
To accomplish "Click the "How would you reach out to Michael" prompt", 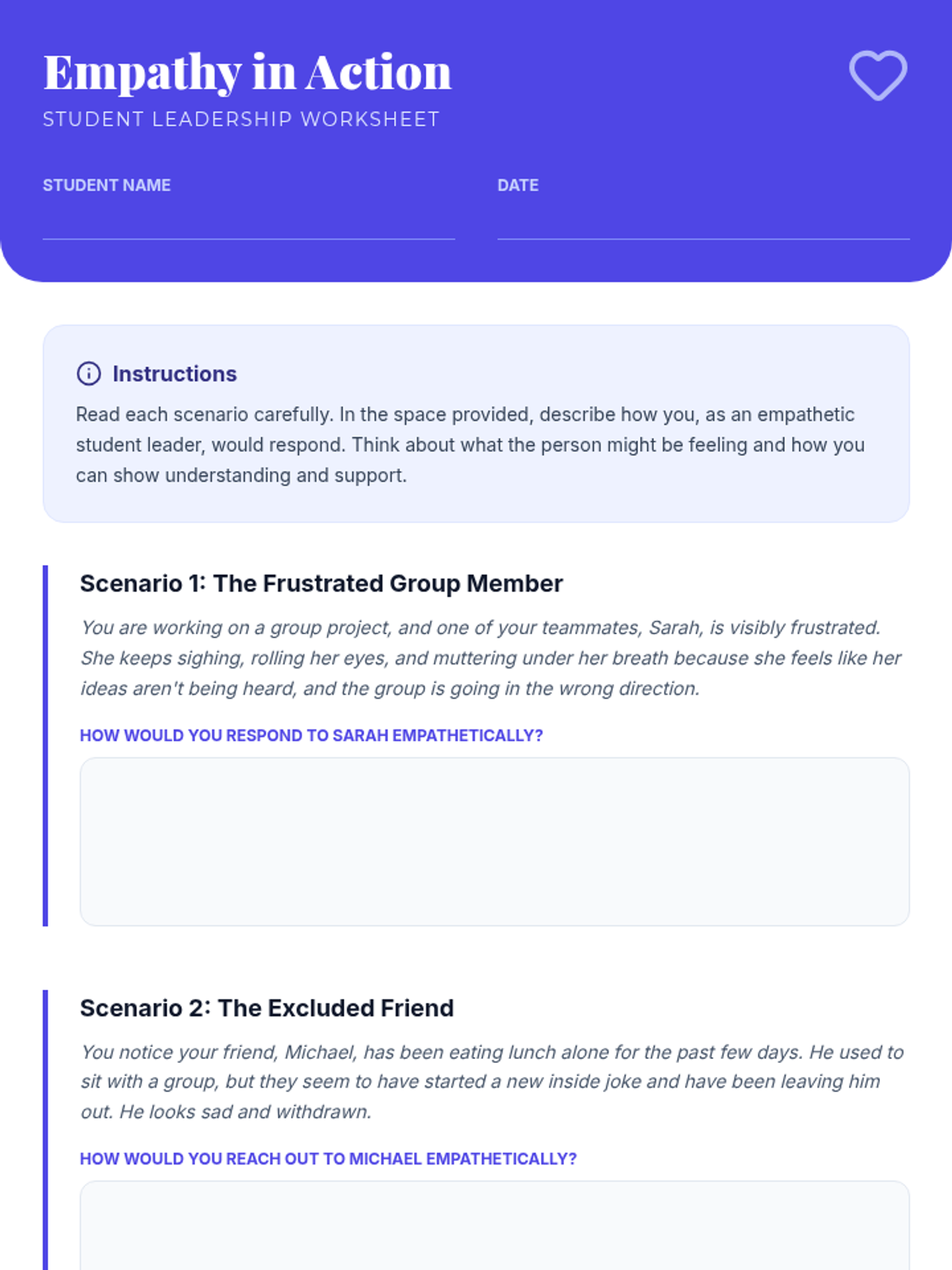I will click(x=328, y=1159).
